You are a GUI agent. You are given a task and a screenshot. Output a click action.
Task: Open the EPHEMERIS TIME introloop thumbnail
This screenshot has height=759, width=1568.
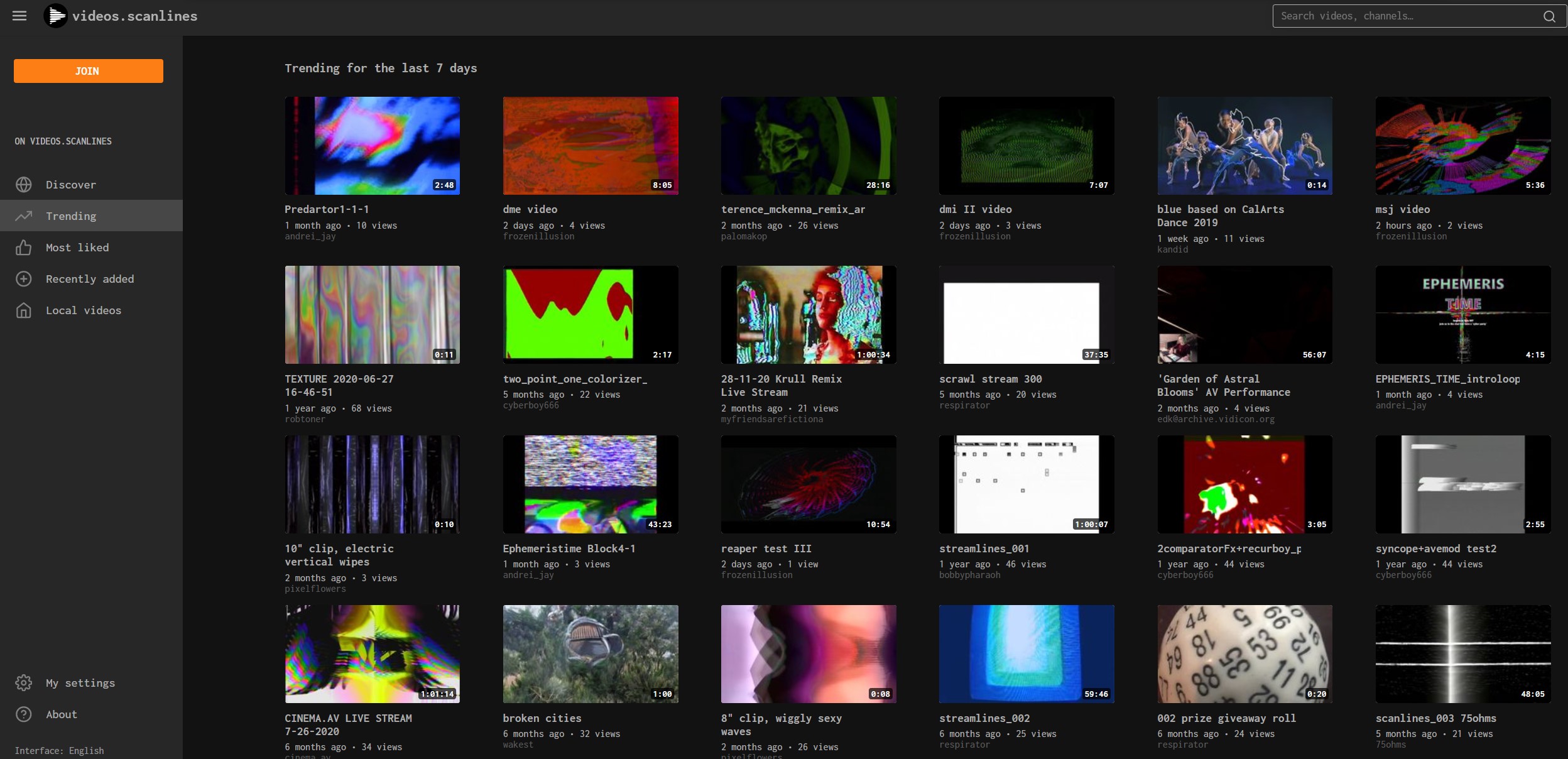point(1462,315)
